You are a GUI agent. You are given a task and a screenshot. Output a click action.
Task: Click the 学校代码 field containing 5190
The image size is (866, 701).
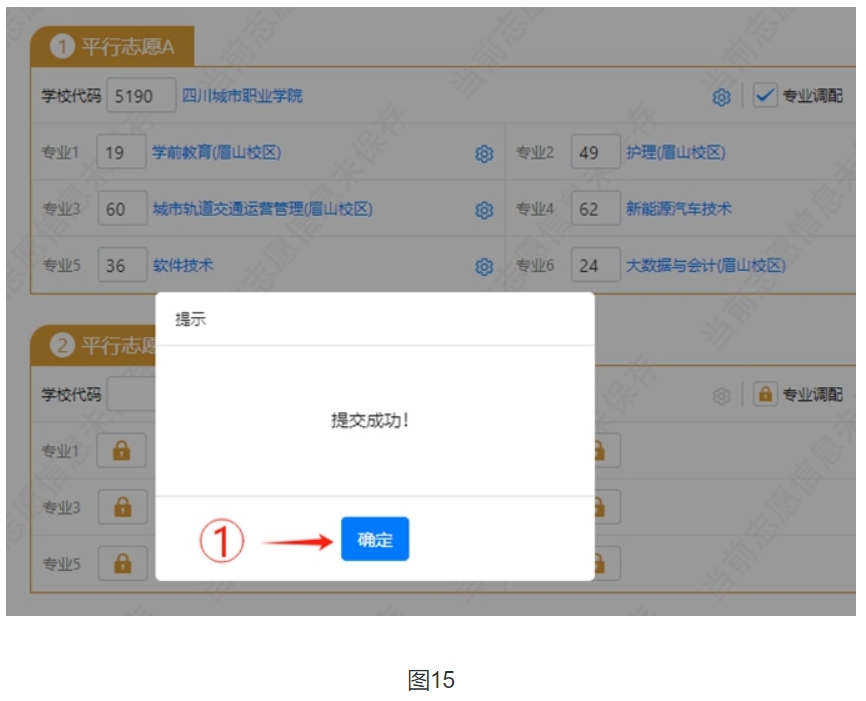click(141, 96)
